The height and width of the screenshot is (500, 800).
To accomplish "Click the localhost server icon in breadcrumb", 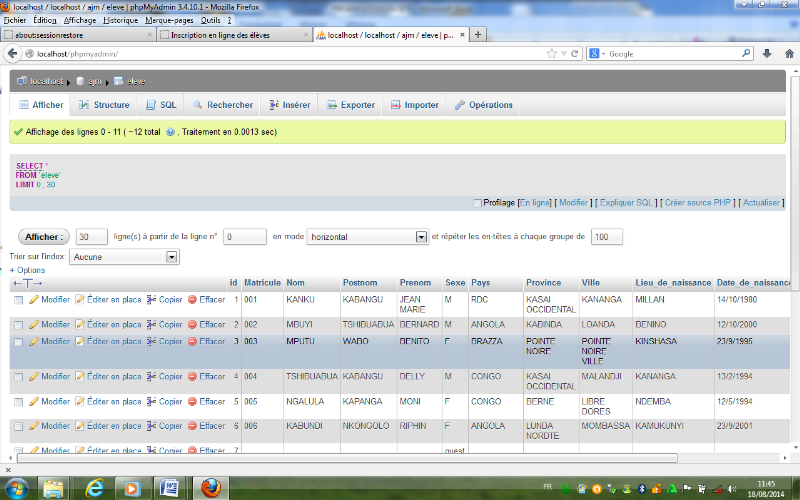I will 21,81.
